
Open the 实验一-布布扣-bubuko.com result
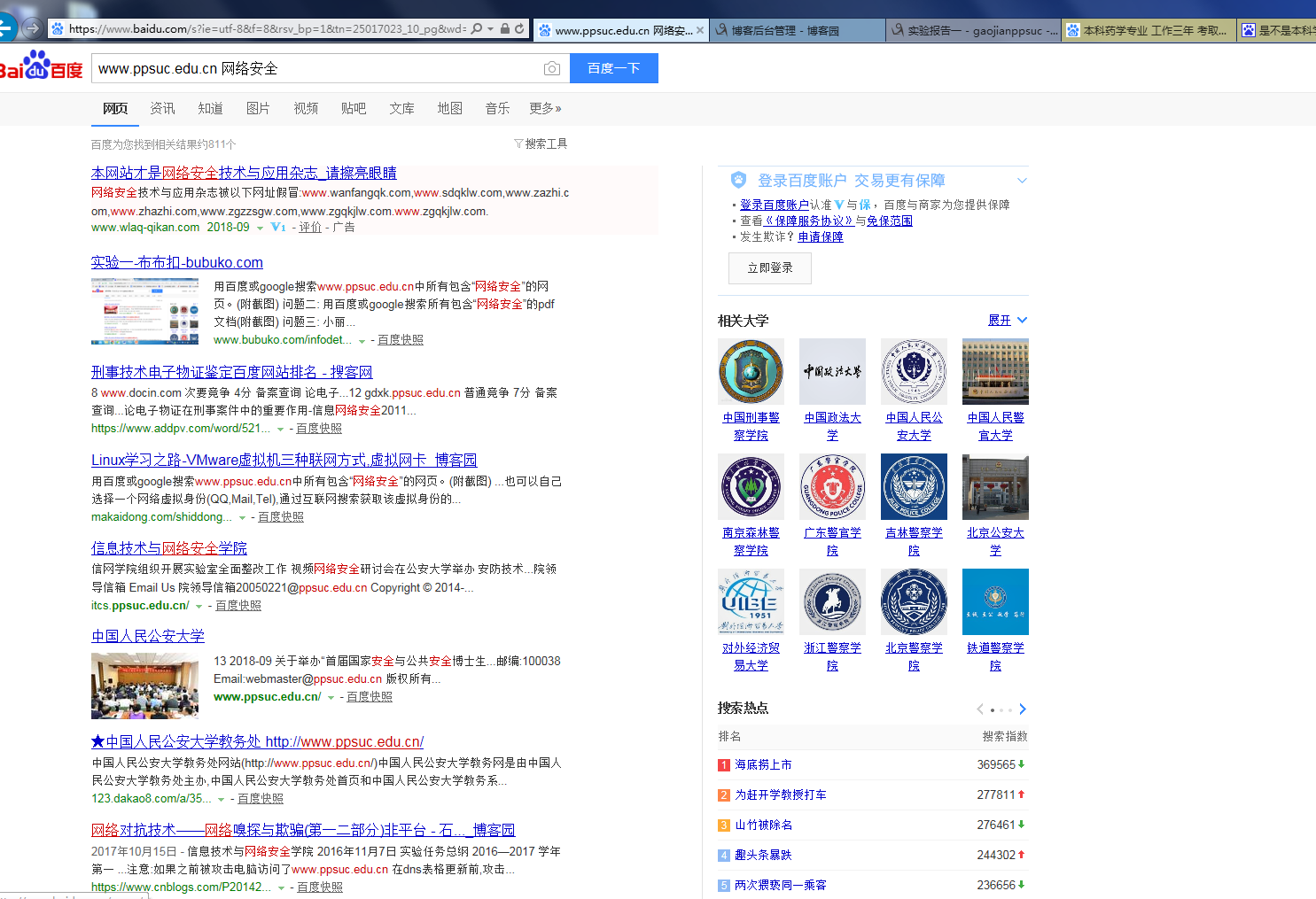[x=177, y=262]
